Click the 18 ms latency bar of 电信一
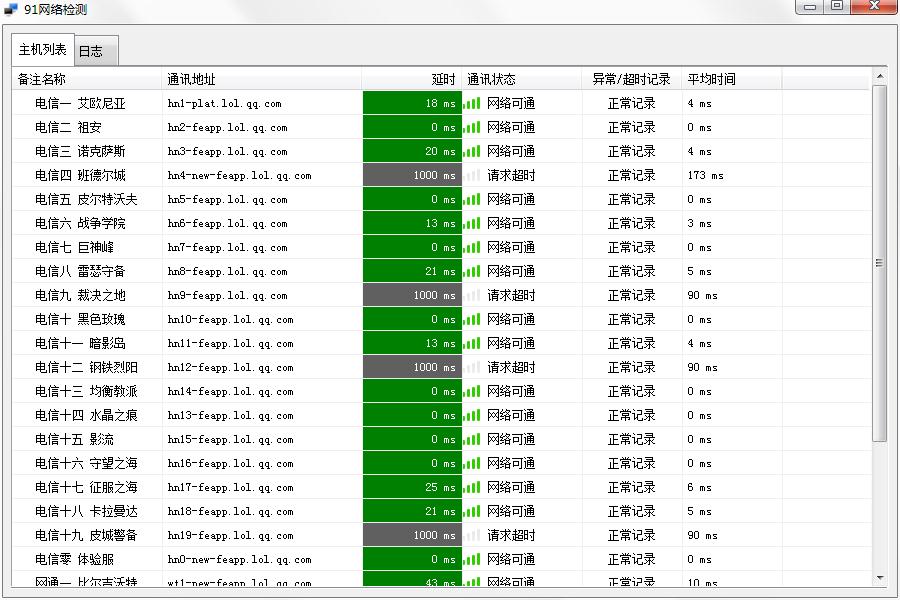This screenshot has height=600, width=900. coord(412,102)
